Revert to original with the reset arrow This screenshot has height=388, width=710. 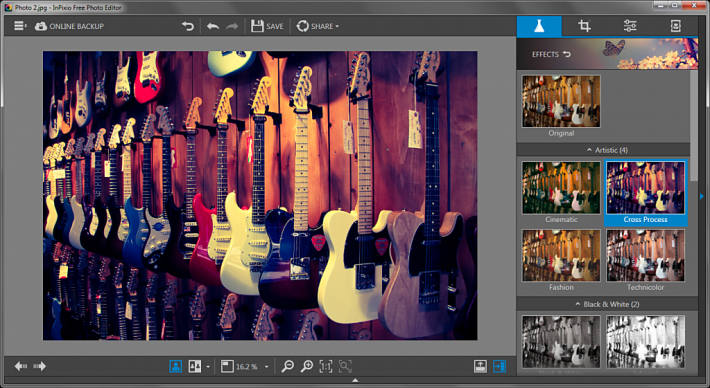pyautogui.click(x=187, y=26)
